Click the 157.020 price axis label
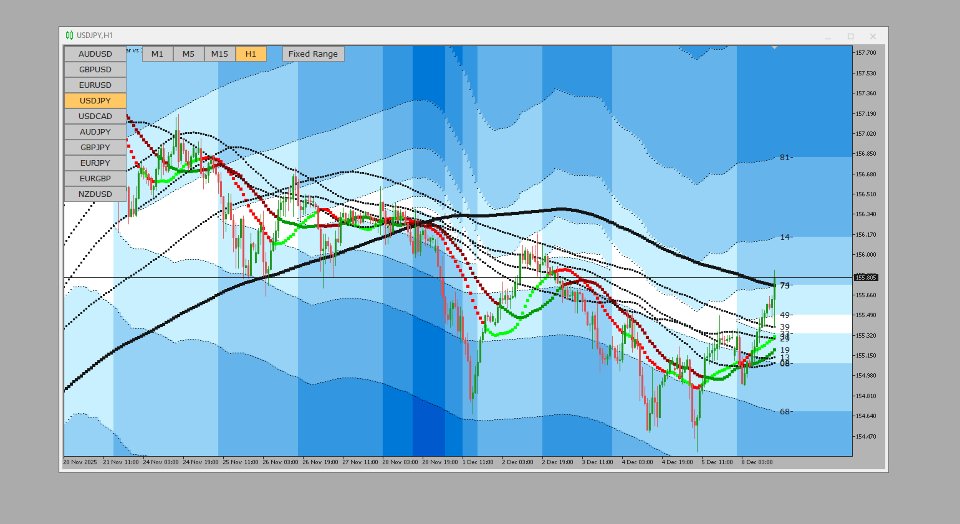Screen dimensions: 960x524 (866, 133)
